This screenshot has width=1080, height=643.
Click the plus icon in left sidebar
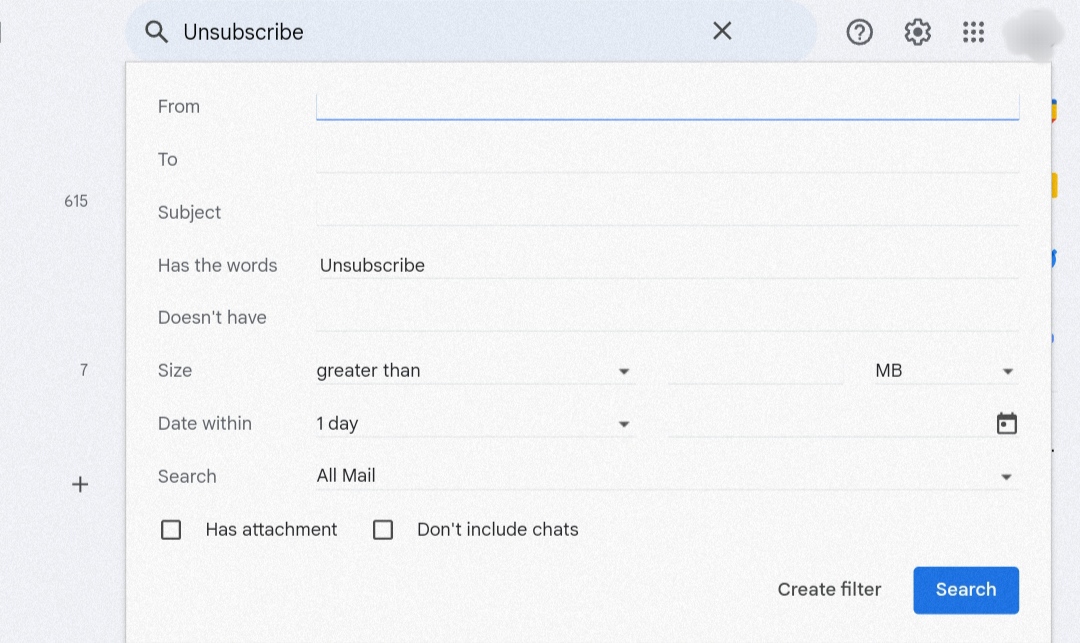80,485
